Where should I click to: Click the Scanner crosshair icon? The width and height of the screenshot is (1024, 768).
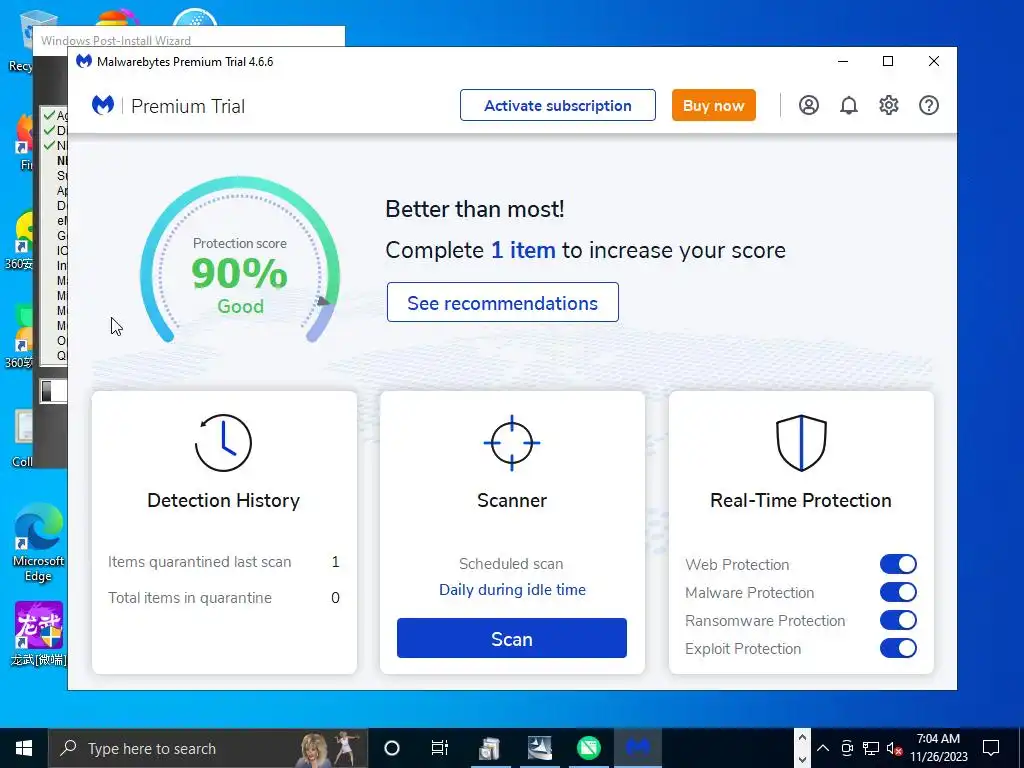[512, 443]
